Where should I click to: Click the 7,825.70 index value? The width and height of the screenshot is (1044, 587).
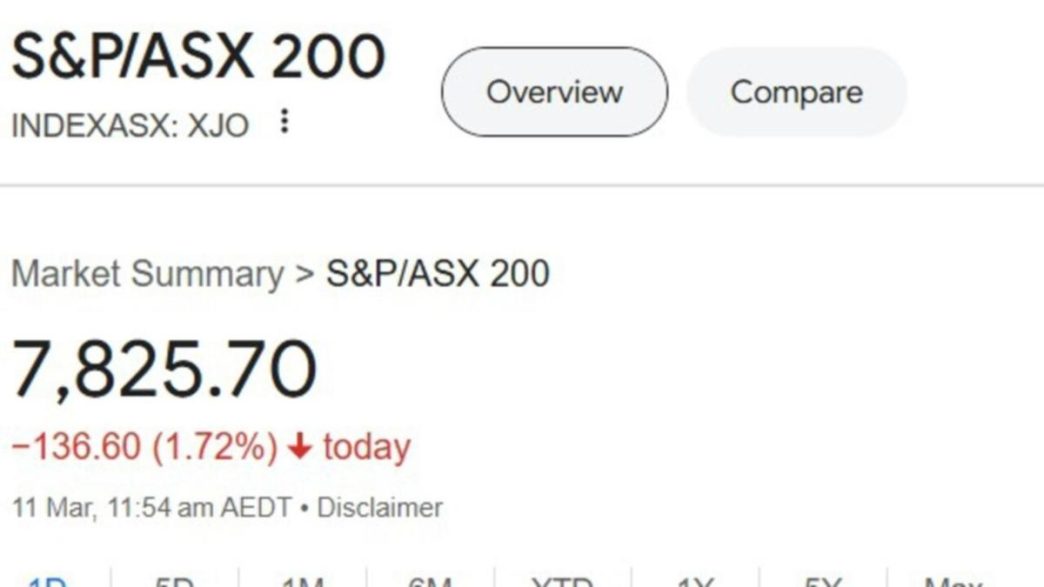coord(164,368)
